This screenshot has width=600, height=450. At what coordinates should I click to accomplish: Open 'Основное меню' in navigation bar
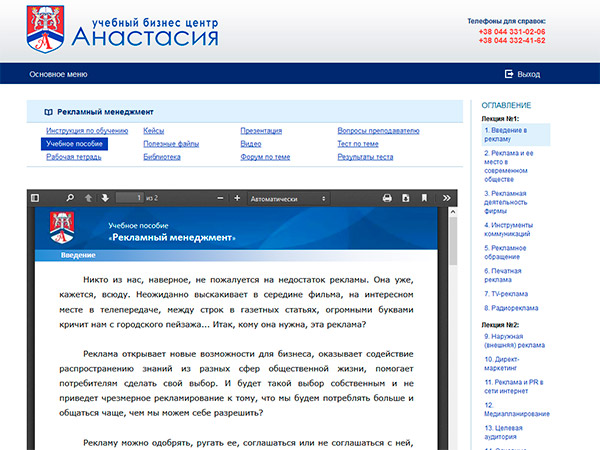tap(58, 74)
